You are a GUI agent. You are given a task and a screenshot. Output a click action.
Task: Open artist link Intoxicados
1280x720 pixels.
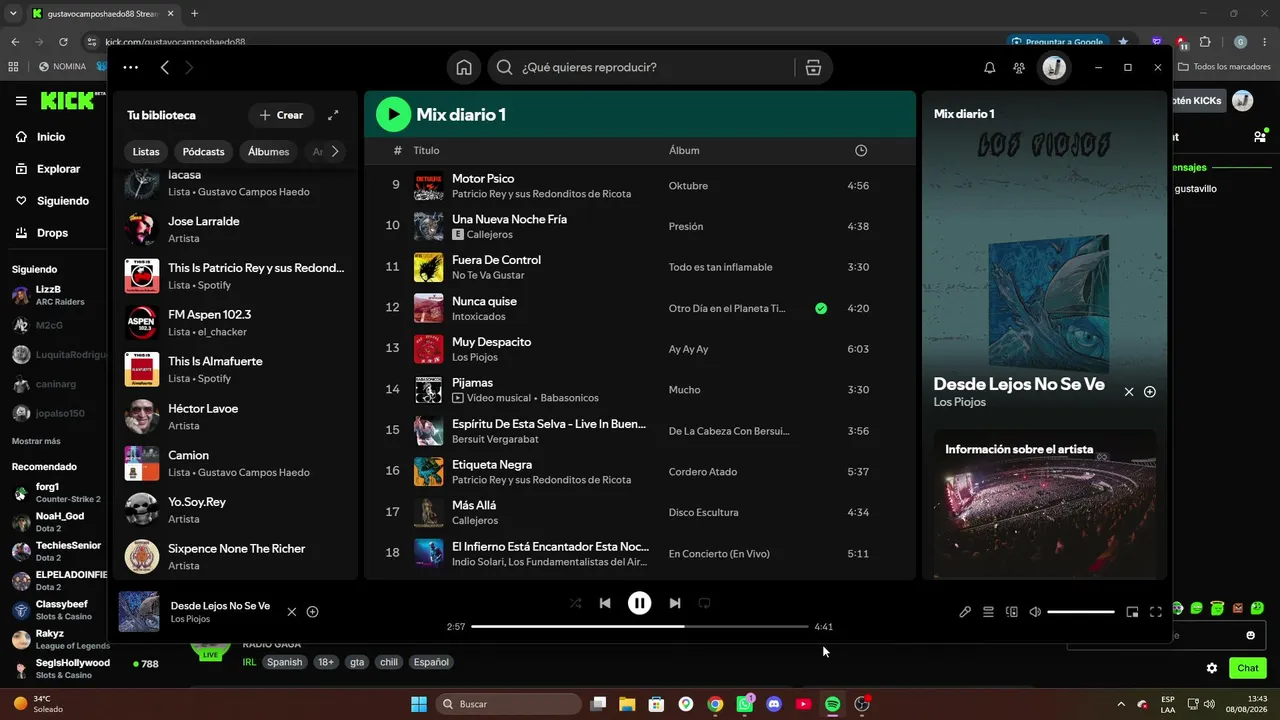[x=479, y=316]
